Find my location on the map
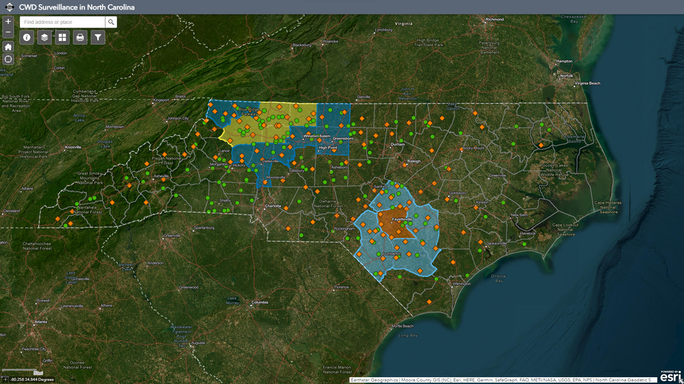Image resolution: width=684 pixels, height=384 pixels. coord(8,59)
